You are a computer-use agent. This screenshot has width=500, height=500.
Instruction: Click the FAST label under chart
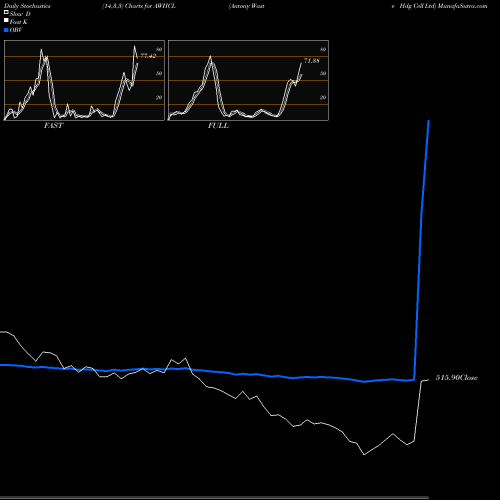click(x=53, y=126)
